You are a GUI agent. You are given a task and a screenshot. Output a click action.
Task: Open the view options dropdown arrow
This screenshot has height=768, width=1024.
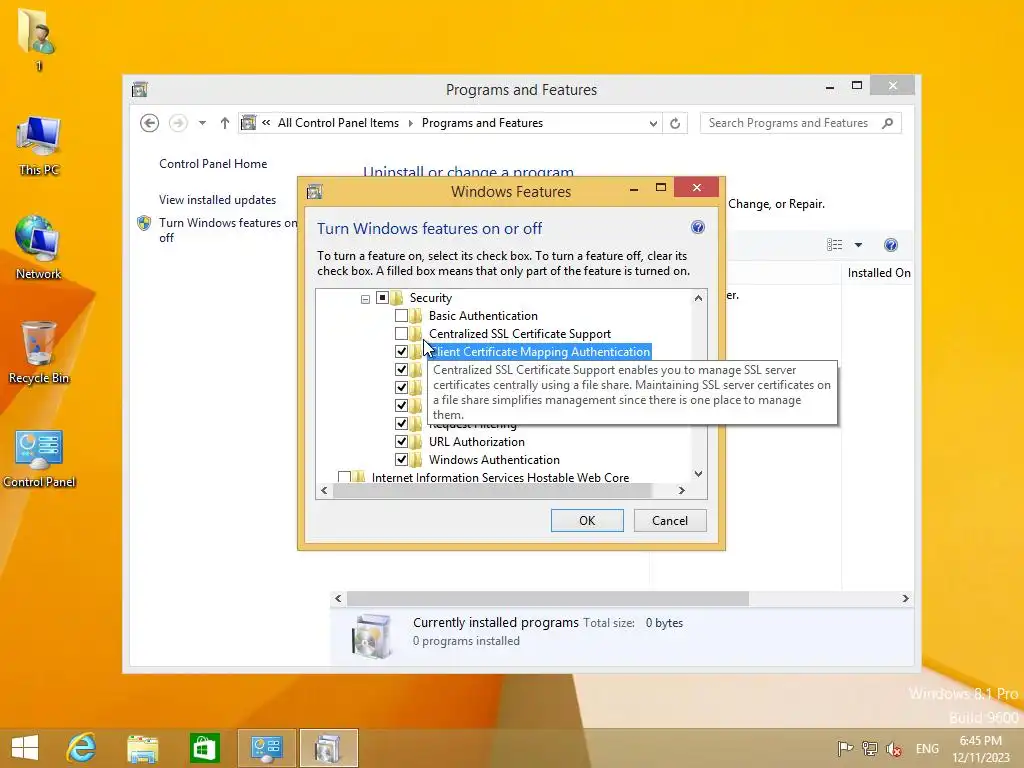pos(858,245)
